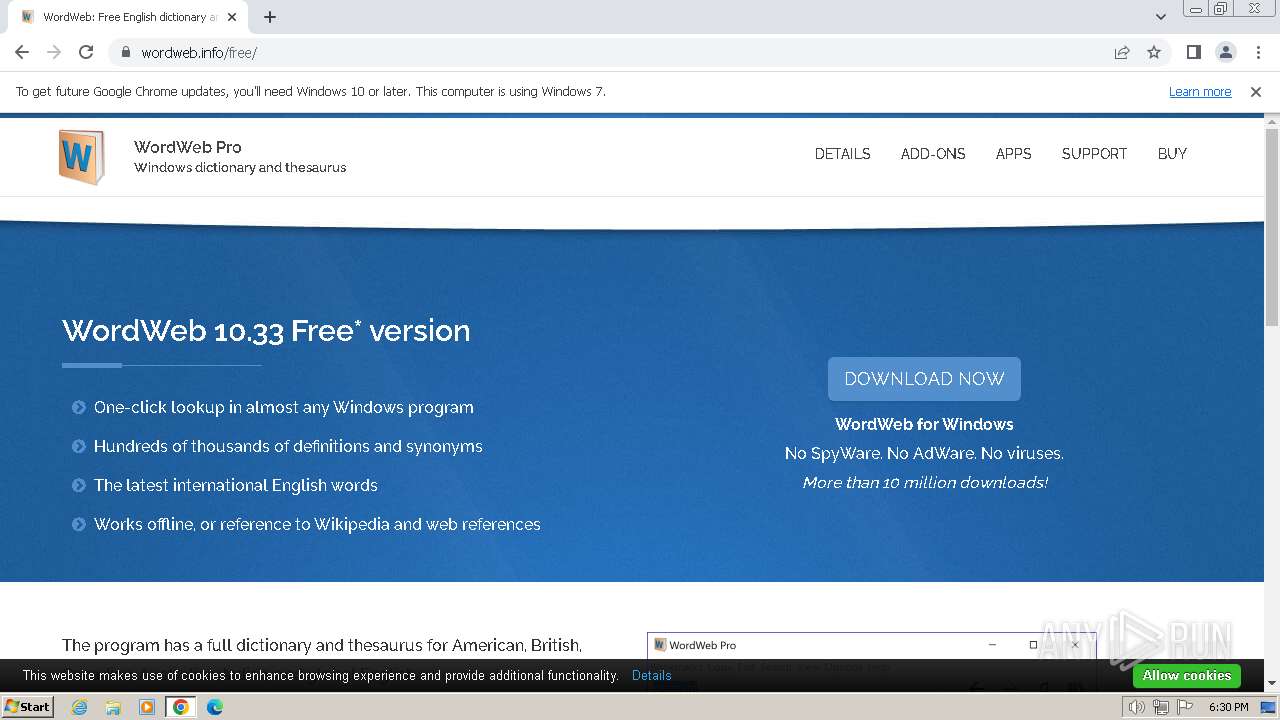Click the WordWeb book logo
The height and width of the screenshot is (720, 1280).
coord(81,157)
